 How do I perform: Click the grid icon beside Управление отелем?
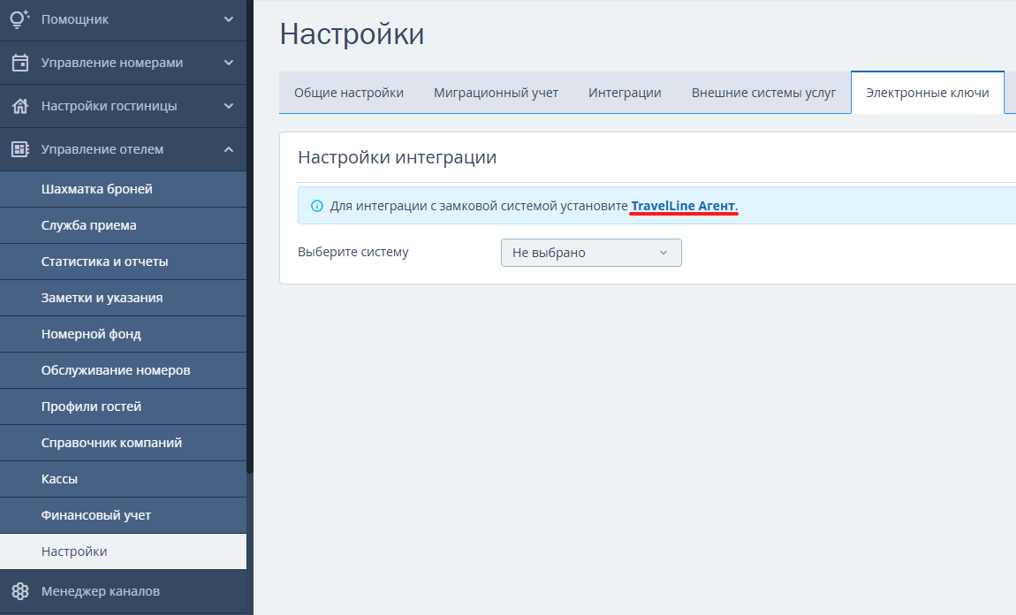20,149
